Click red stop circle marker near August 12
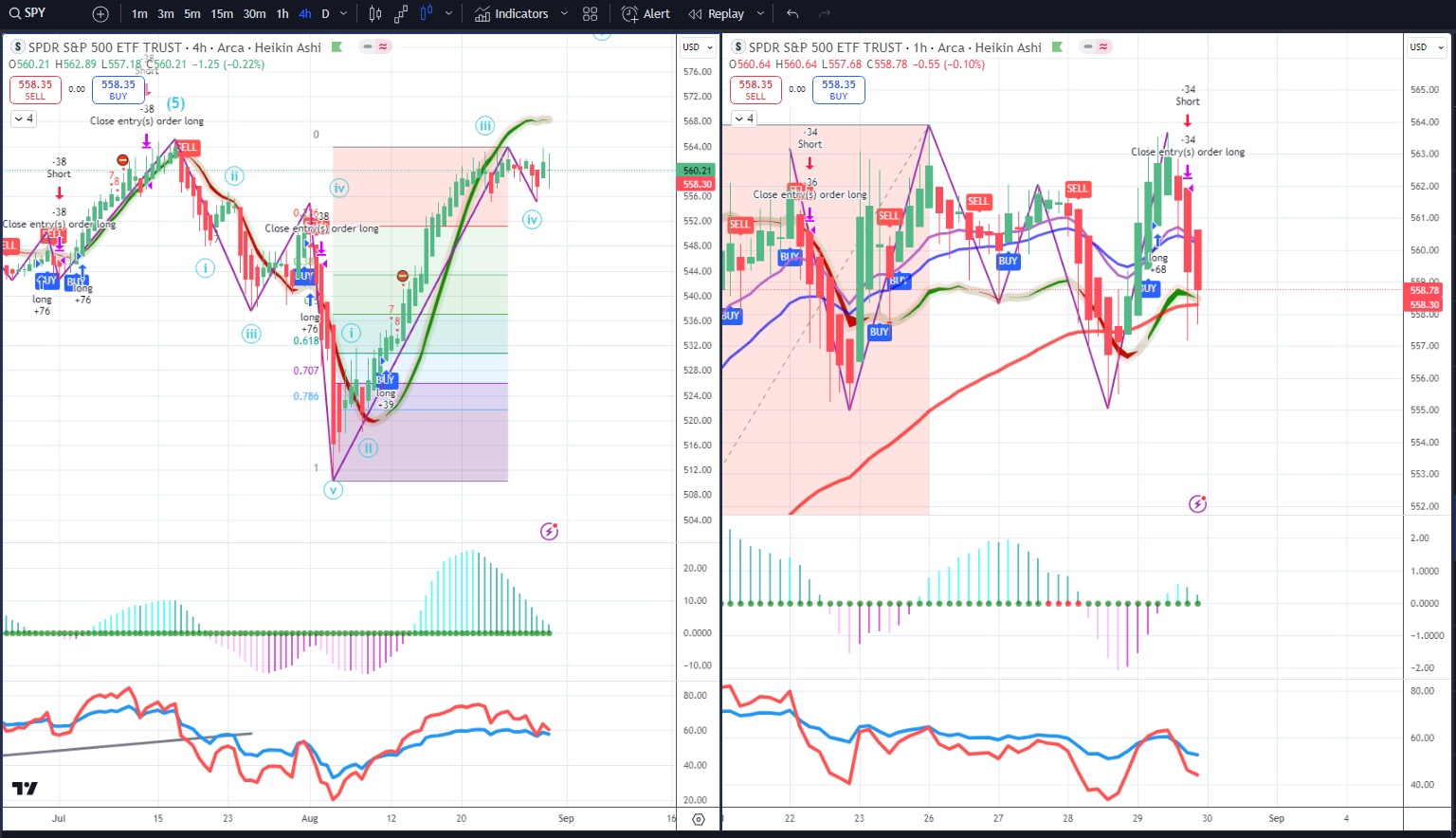1456x838 pixels. [x=402, y=276]
